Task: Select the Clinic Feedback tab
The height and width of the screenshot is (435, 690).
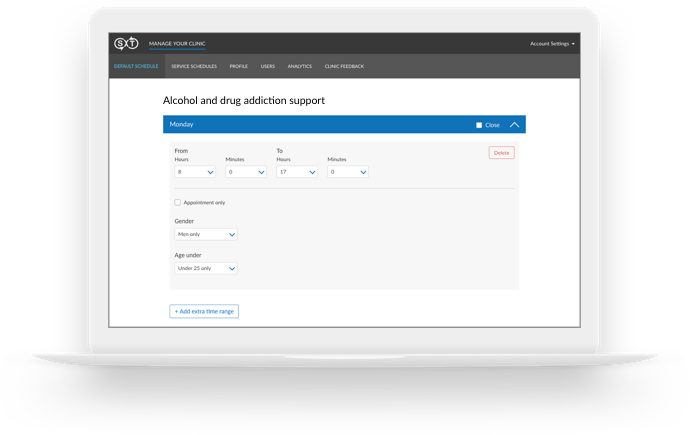Action: pos(344,66)
